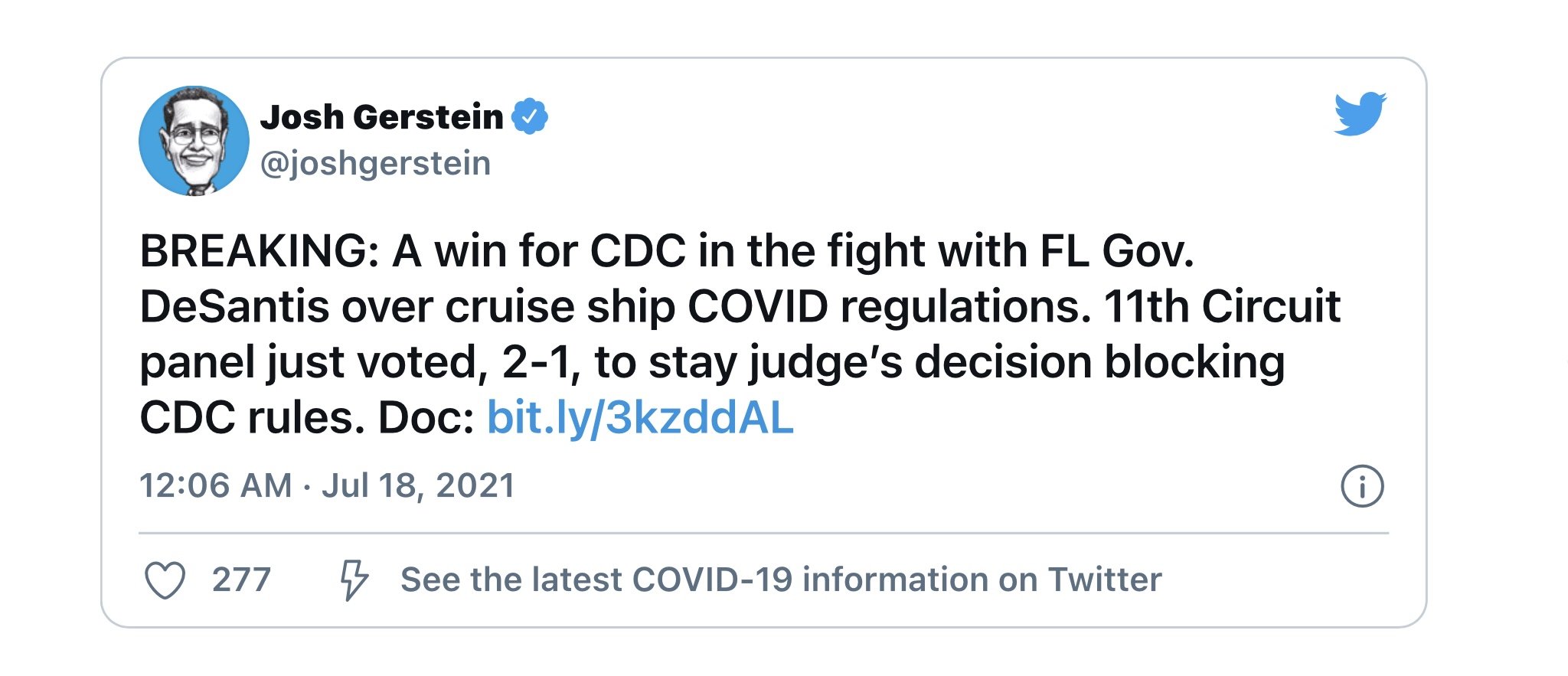Click the Jul 18, 2021 date
The width and height of the screenshot is (1568, 676).
[418, 485]
